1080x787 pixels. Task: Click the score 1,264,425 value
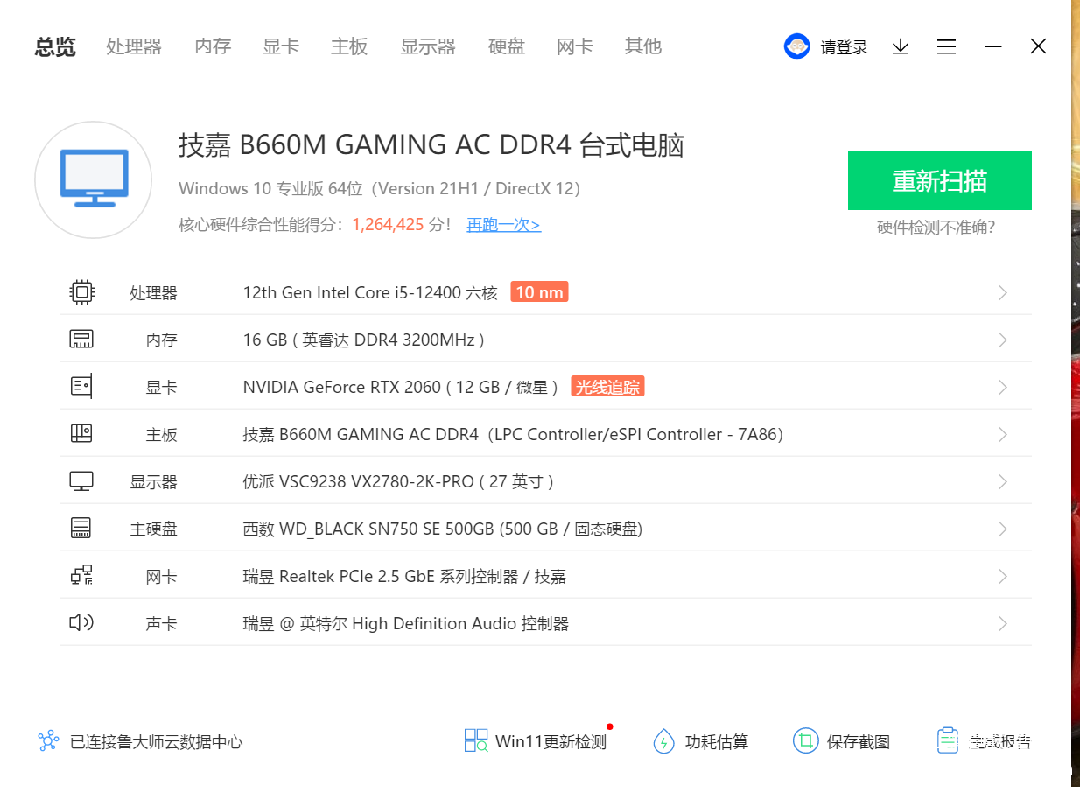point(388,224)
